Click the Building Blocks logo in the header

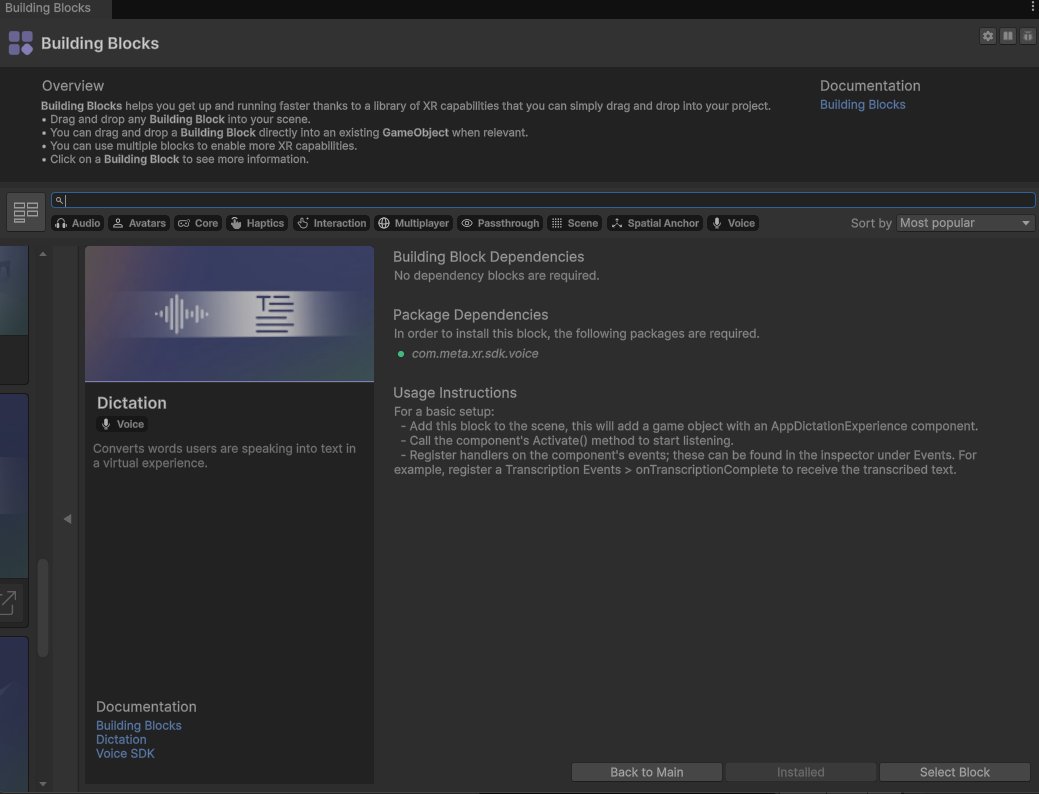(21, 43)
